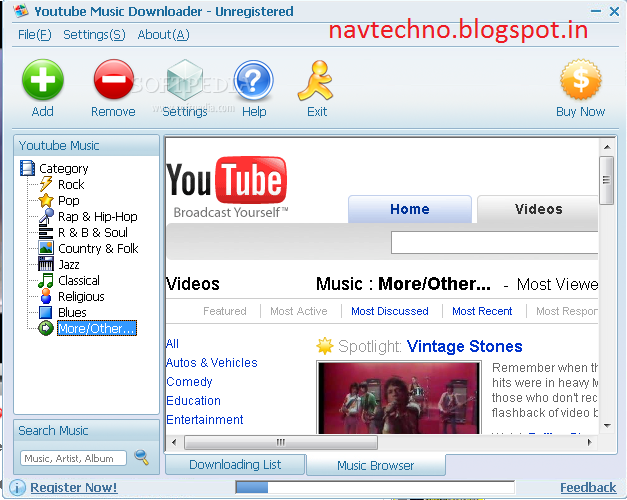Click the All category link
627x500 pixels.
172,344
